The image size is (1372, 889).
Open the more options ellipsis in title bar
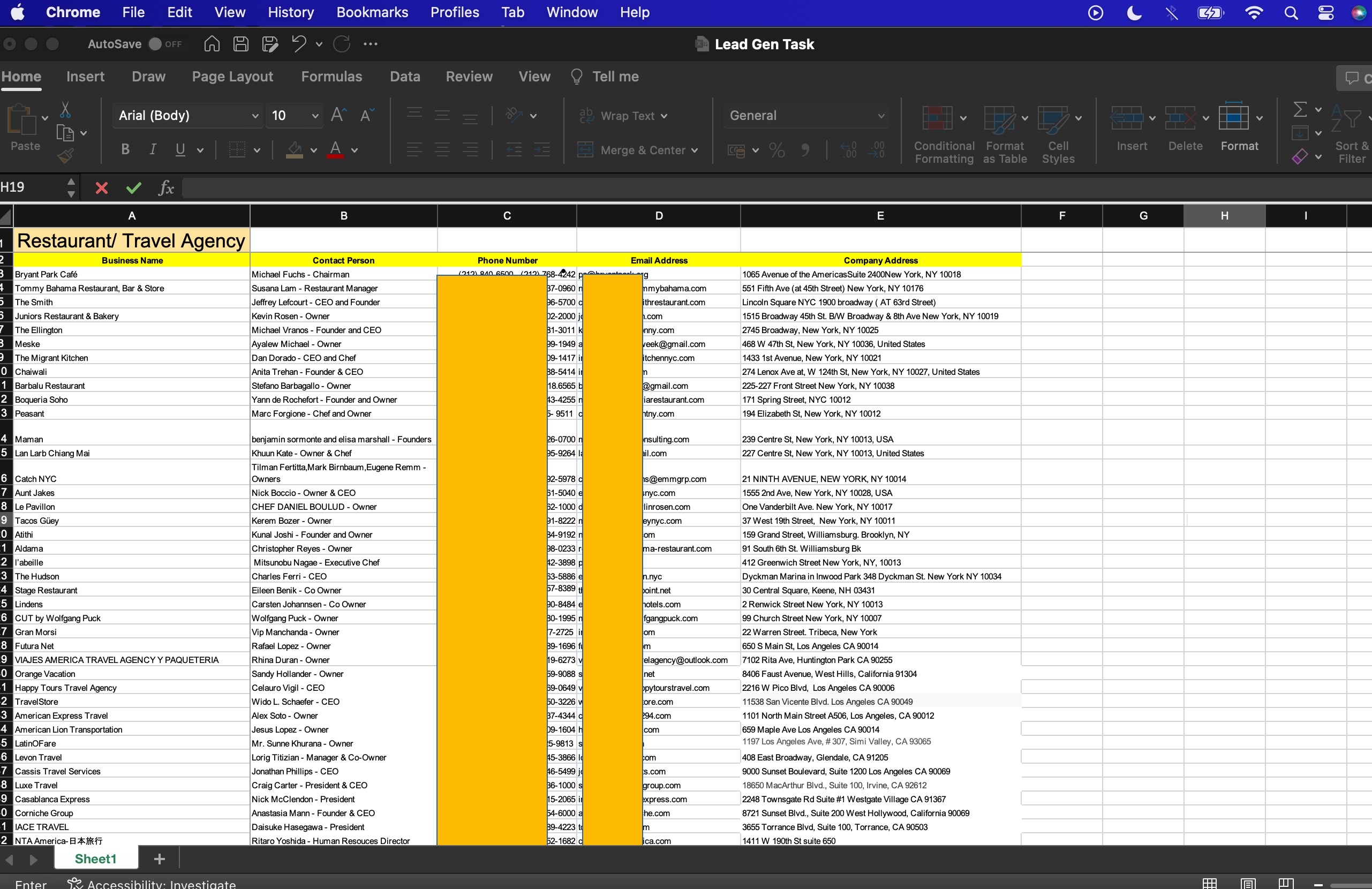coord(371,44)
